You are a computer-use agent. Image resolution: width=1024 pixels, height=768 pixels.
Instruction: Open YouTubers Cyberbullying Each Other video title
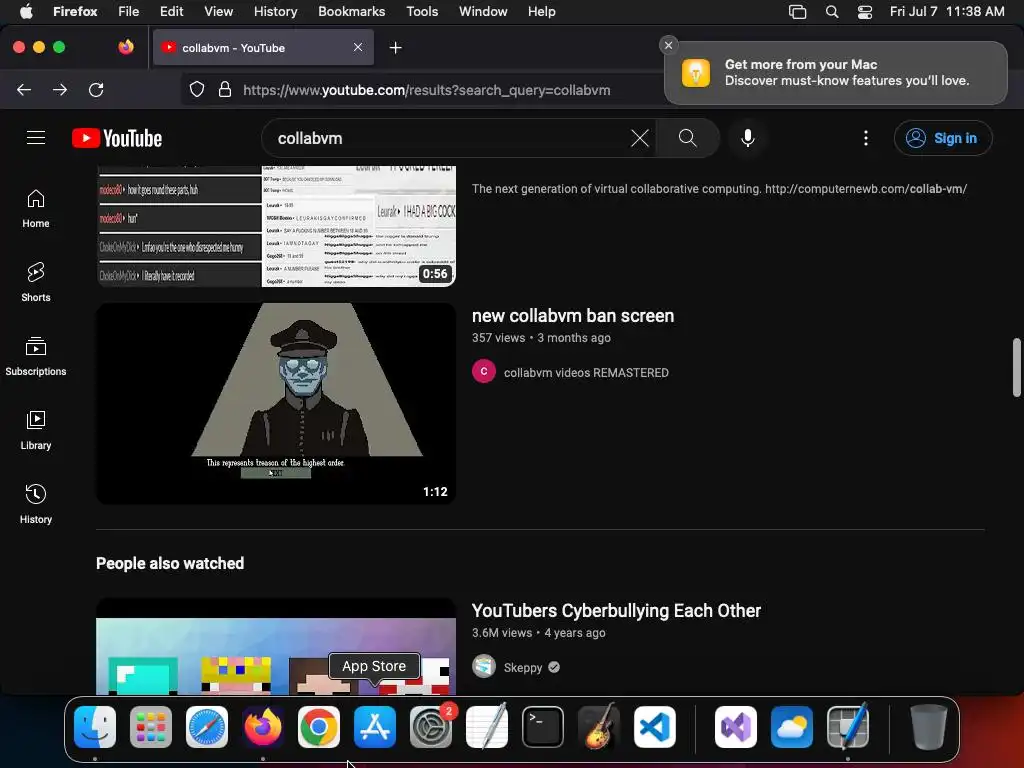point(616,611)
